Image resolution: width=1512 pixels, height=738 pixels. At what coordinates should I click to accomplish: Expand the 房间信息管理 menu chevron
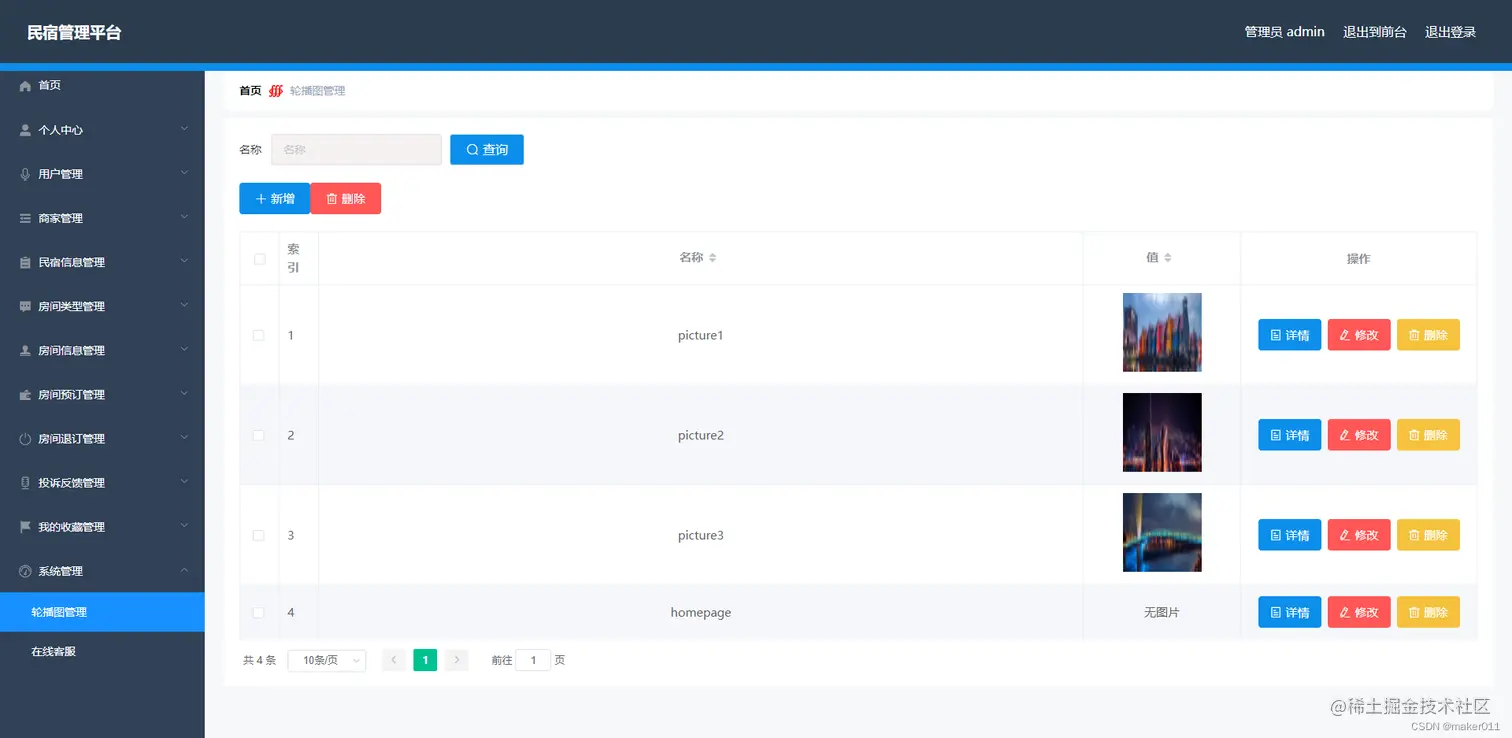[184, 349]
